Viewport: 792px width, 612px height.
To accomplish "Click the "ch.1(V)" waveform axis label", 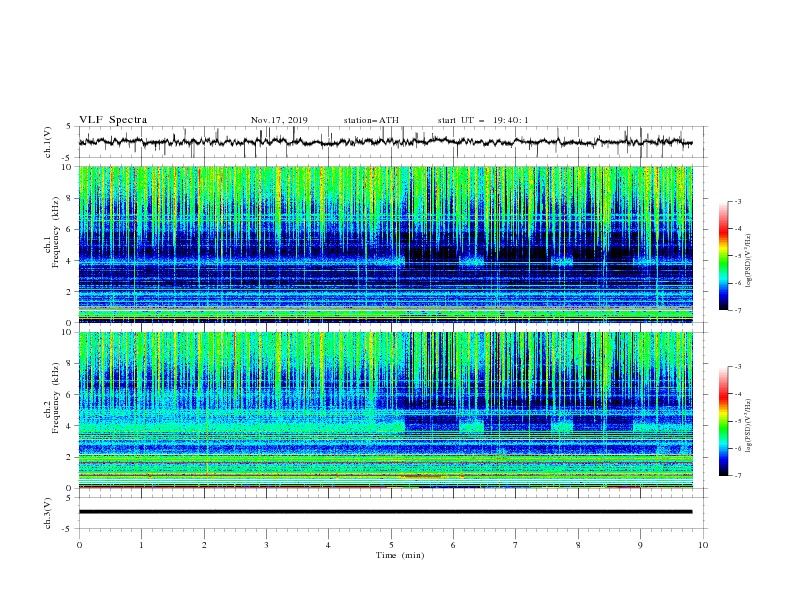I will coord(48,142).
